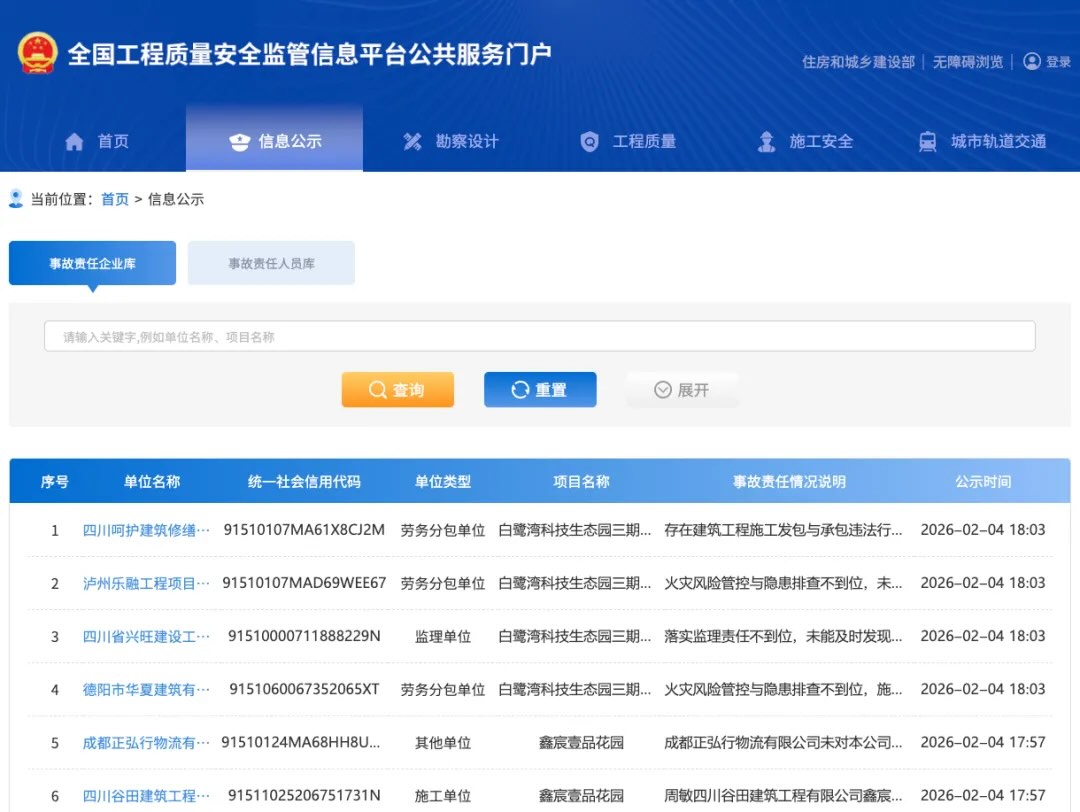
Task: Click 无障碍浏览 accessibility link
Action: [968, 62]
